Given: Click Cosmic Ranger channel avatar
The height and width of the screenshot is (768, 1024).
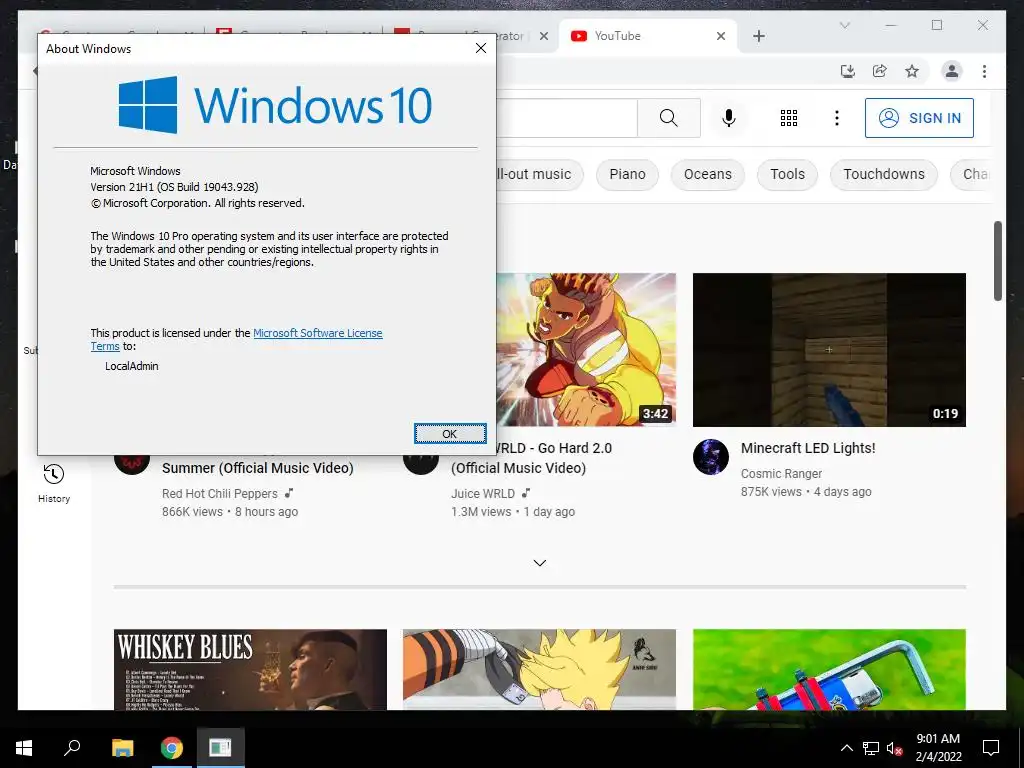Looking at the screenshot, I should pos(711,457).
